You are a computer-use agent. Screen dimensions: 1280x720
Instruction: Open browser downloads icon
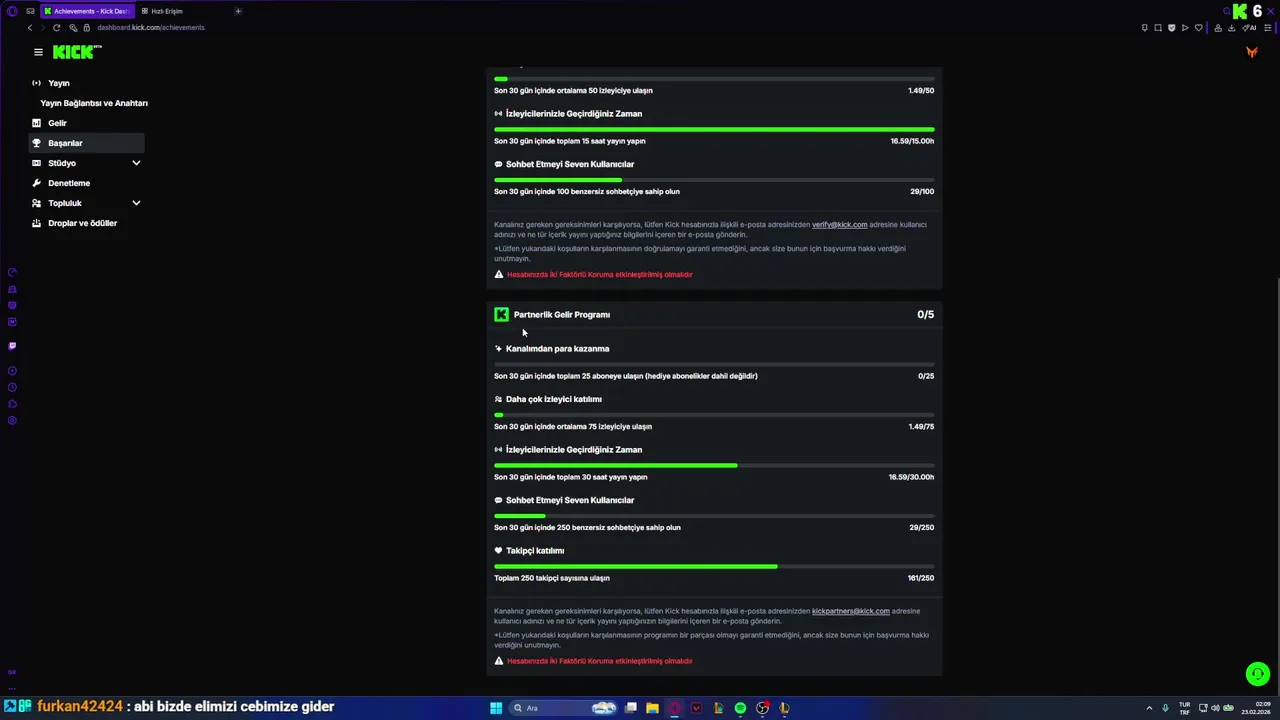click(1231, 28)
